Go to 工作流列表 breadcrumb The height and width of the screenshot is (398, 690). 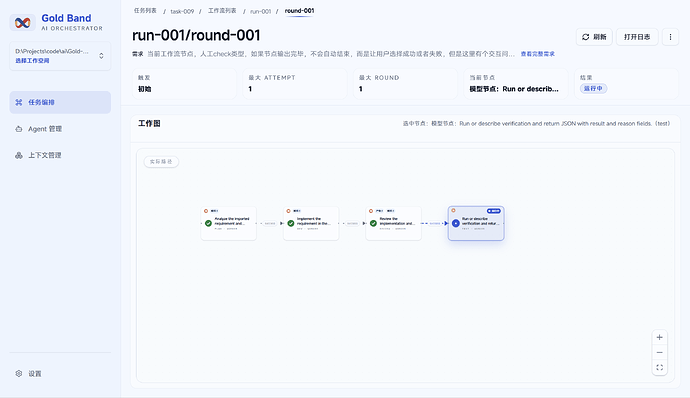click(222, 11)
